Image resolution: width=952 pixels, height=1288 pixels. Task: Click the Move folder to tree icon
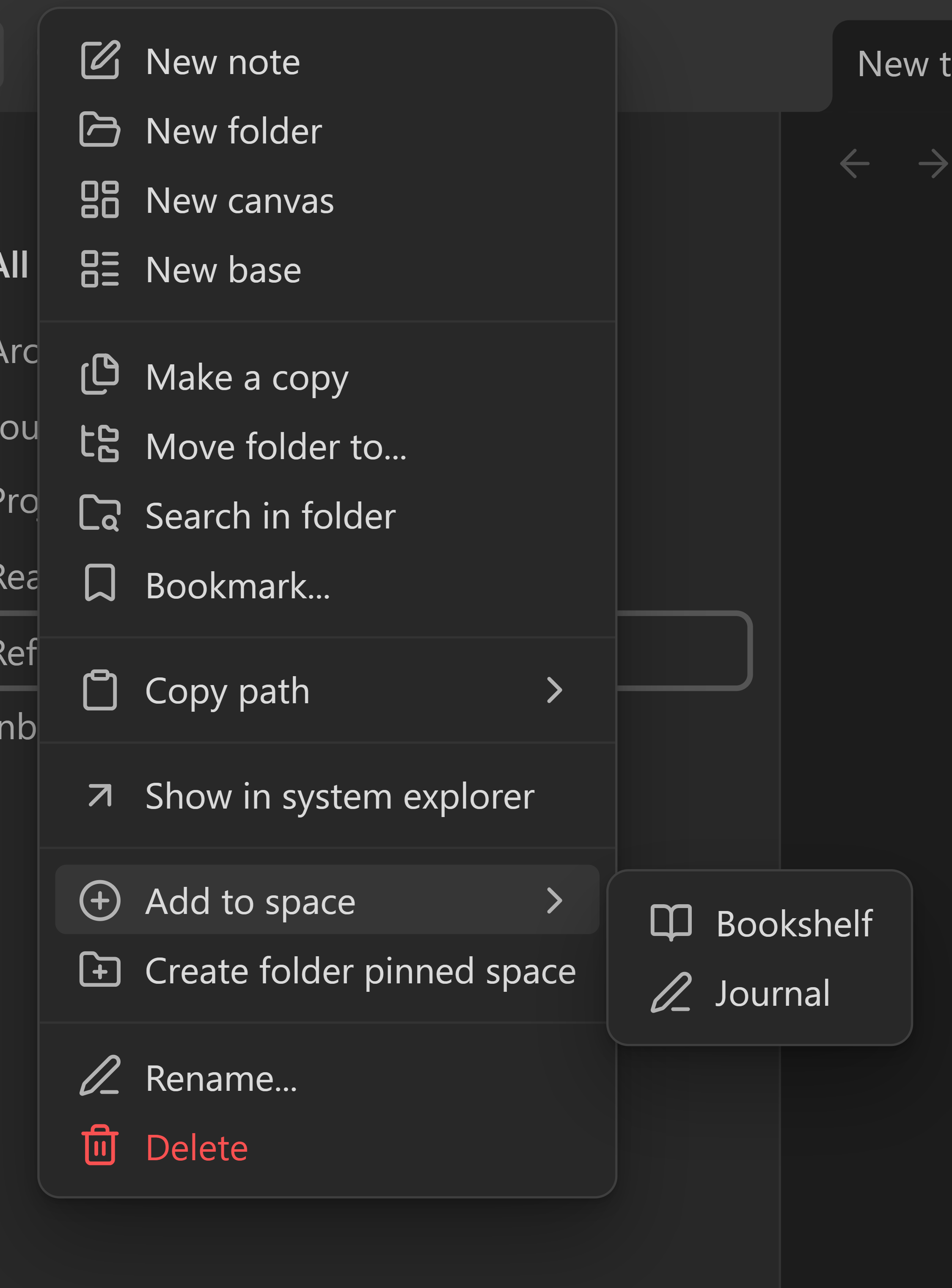point(100,444)
